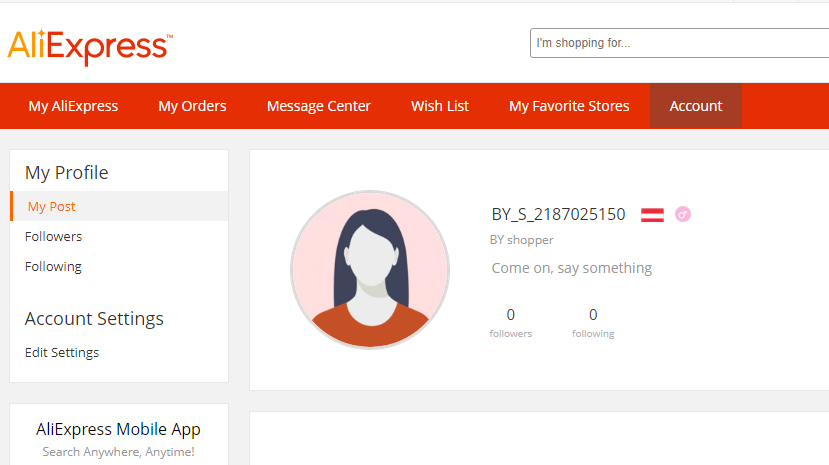Open the My AliExpress tab
829x465 pixels.
tap(73, 106)
